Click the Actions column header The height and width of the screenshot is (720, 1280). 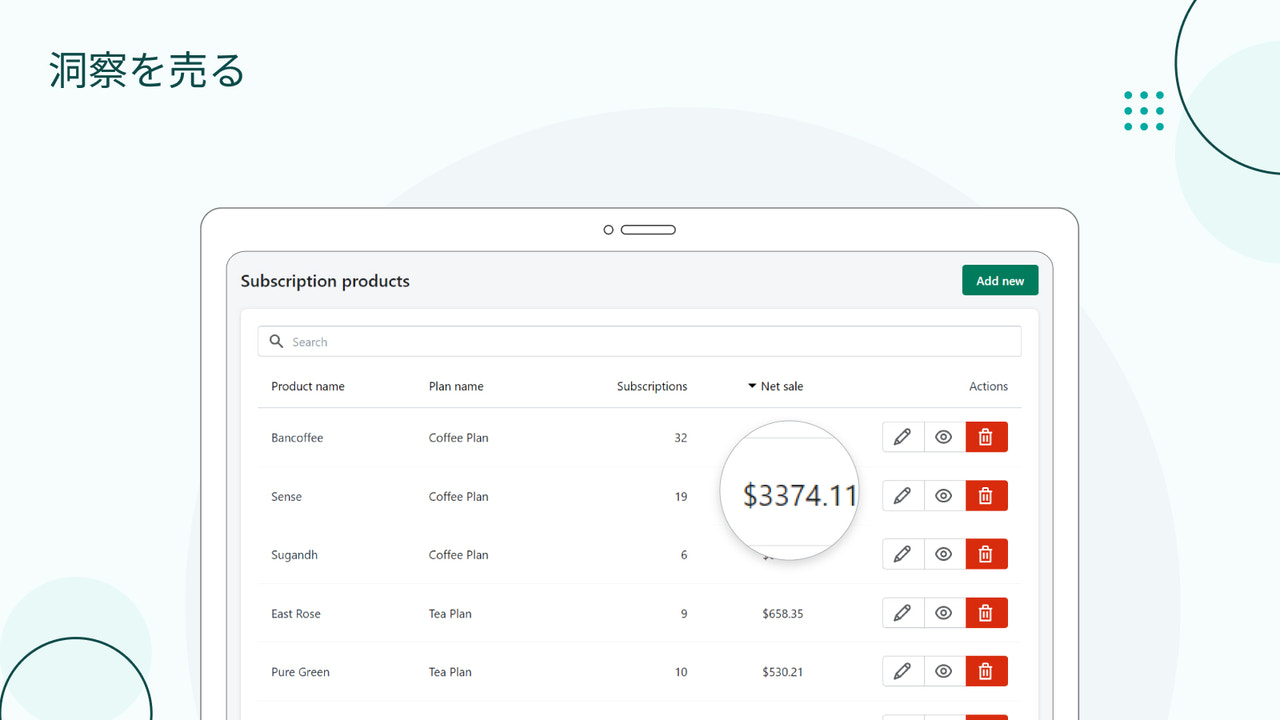988,386
